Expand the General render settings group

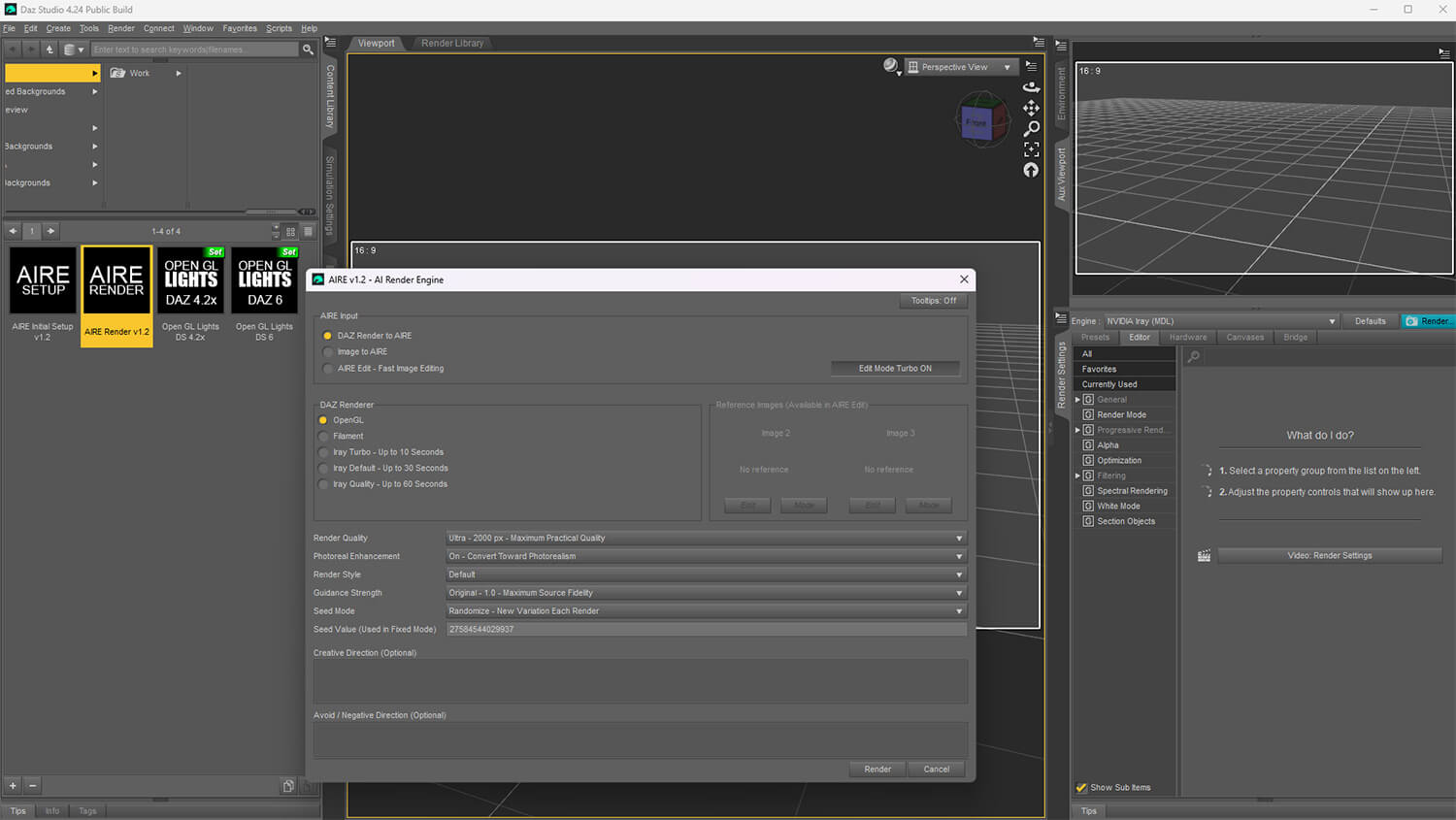click(1077, 400)
